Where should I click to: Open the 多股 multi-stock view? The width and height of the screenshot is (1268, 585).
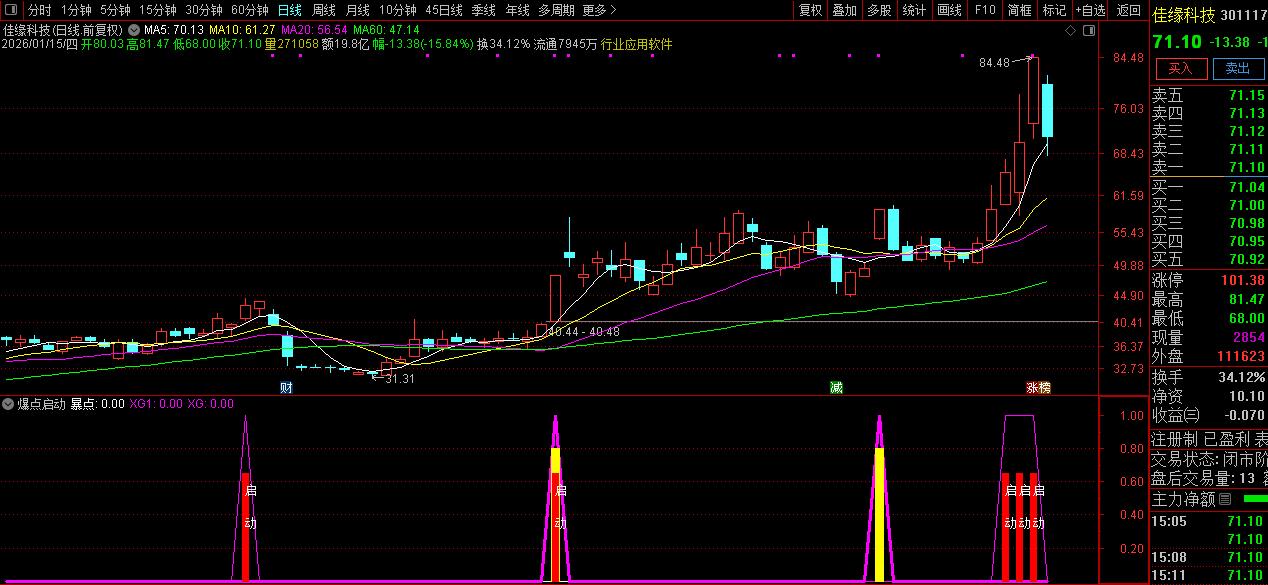(x=879, y=10)
